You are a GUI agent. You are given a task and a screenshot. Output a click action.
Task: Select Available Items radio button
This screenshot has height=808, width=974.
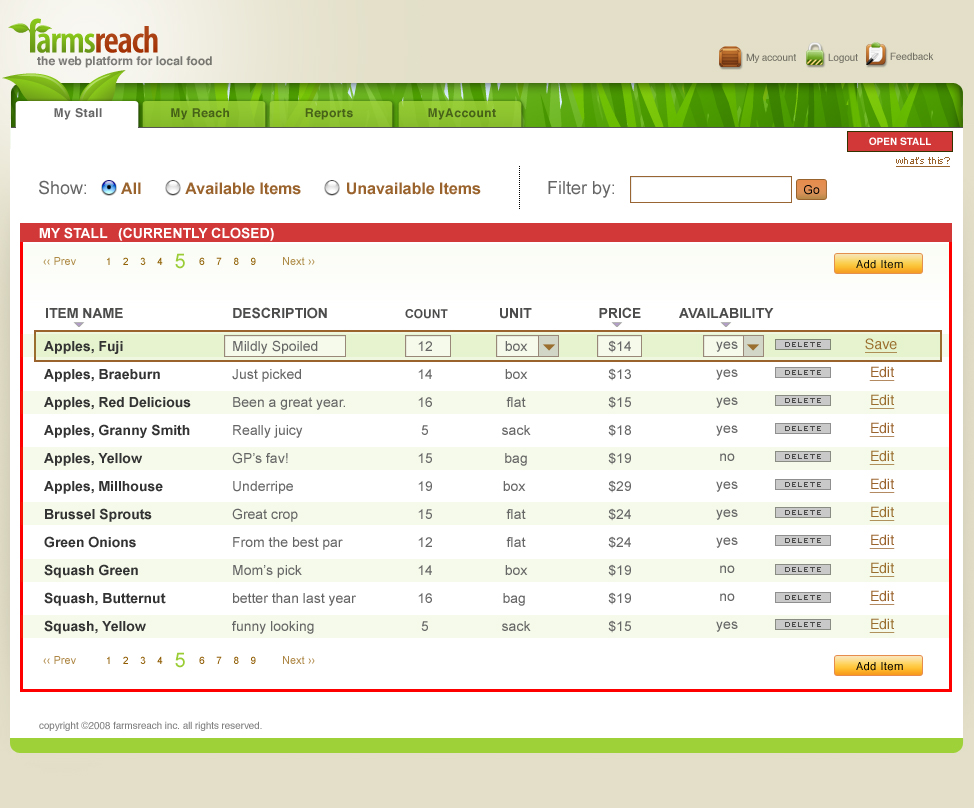(173, 188)
